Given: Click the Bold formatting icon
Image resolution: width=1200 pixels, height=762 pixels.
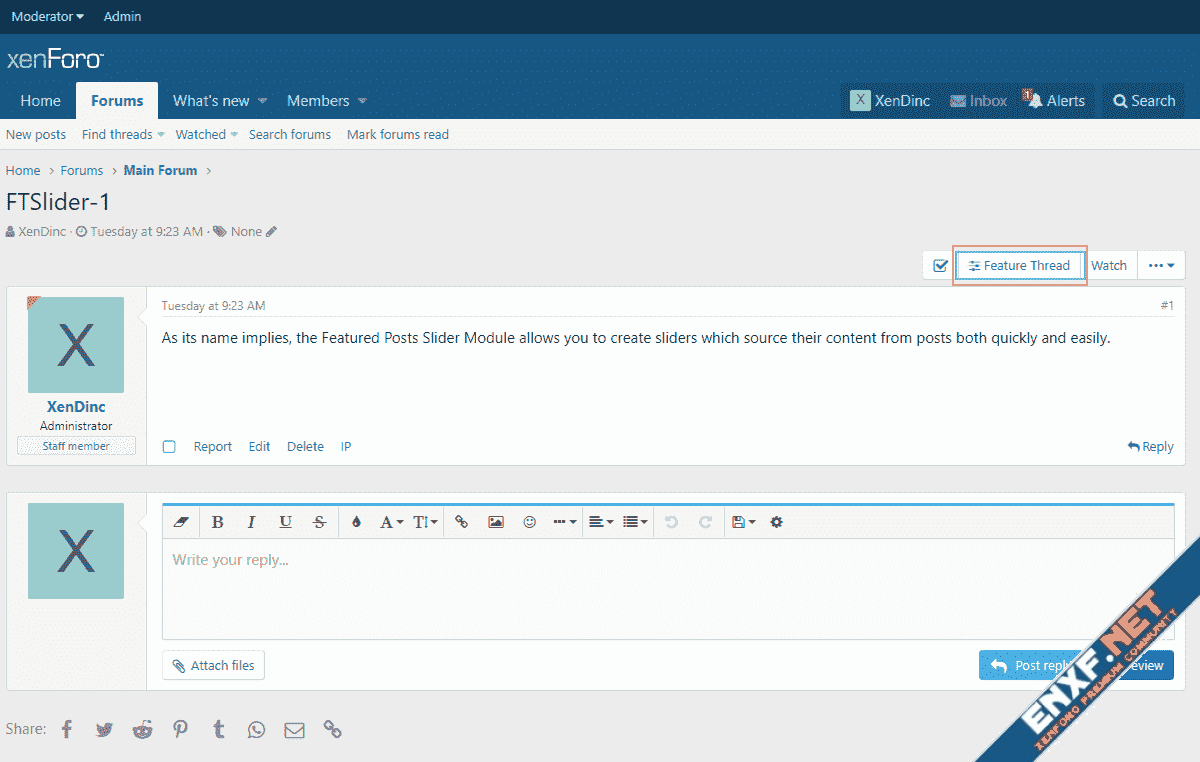Looking at the screenshot, I should tap(217, 522).
